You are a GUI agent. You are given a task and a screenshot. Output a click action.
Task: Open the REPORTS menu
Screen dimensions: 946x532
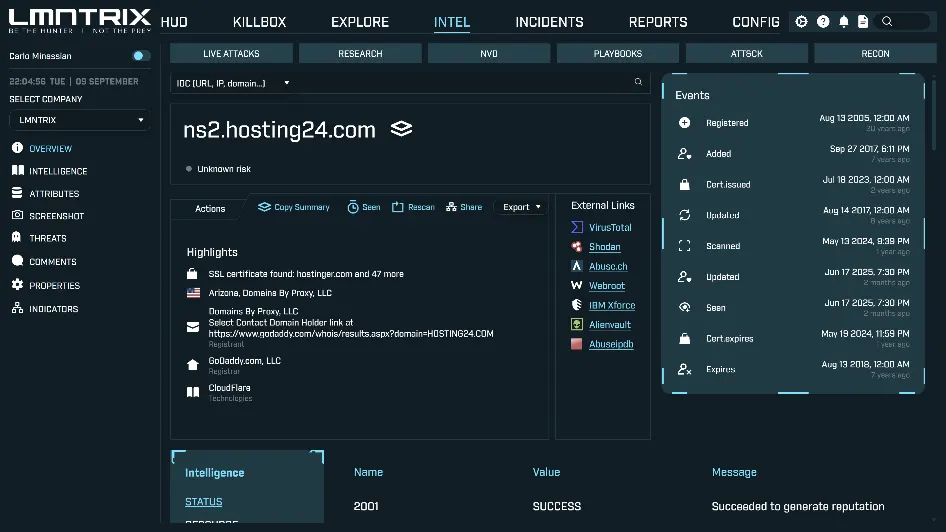658,22
